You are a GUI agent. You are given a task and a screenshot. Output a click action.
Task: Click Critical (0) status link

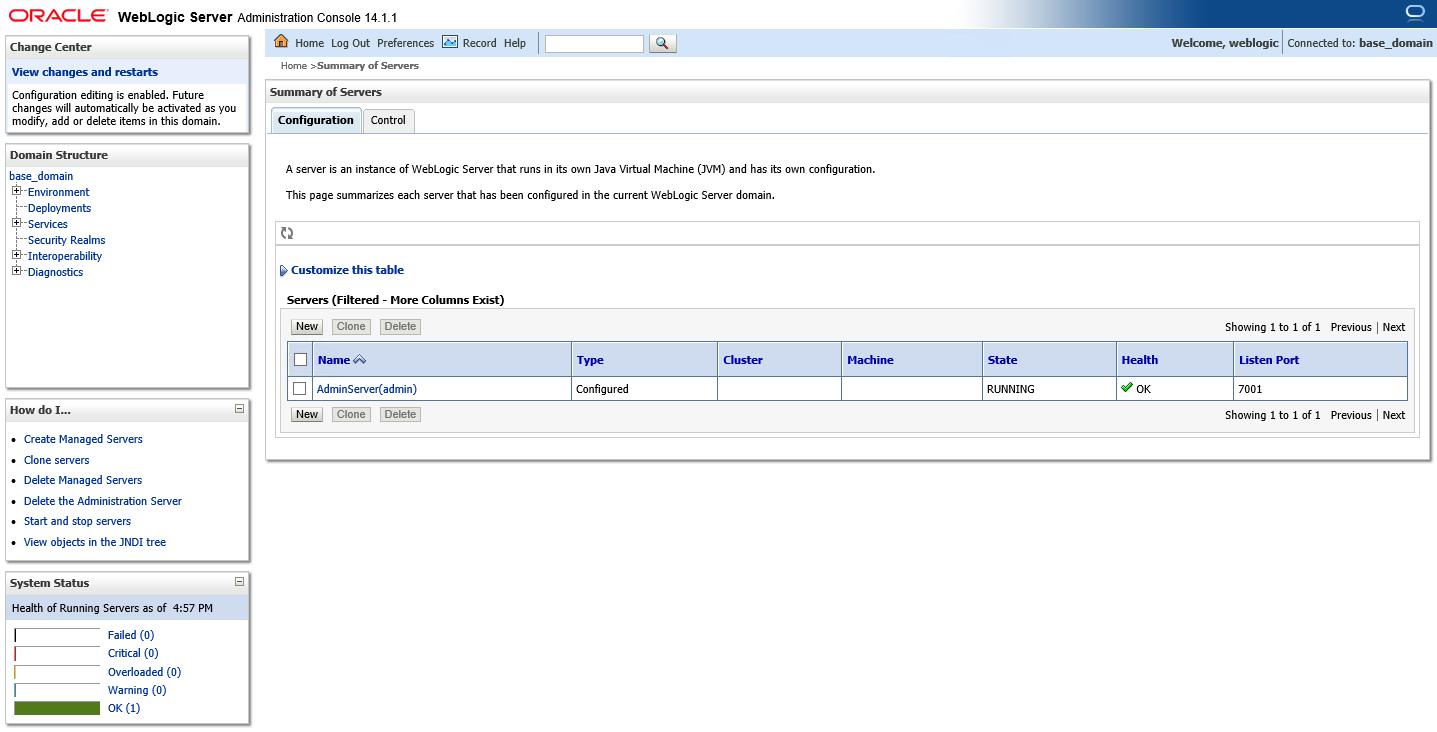coord(133,653)
